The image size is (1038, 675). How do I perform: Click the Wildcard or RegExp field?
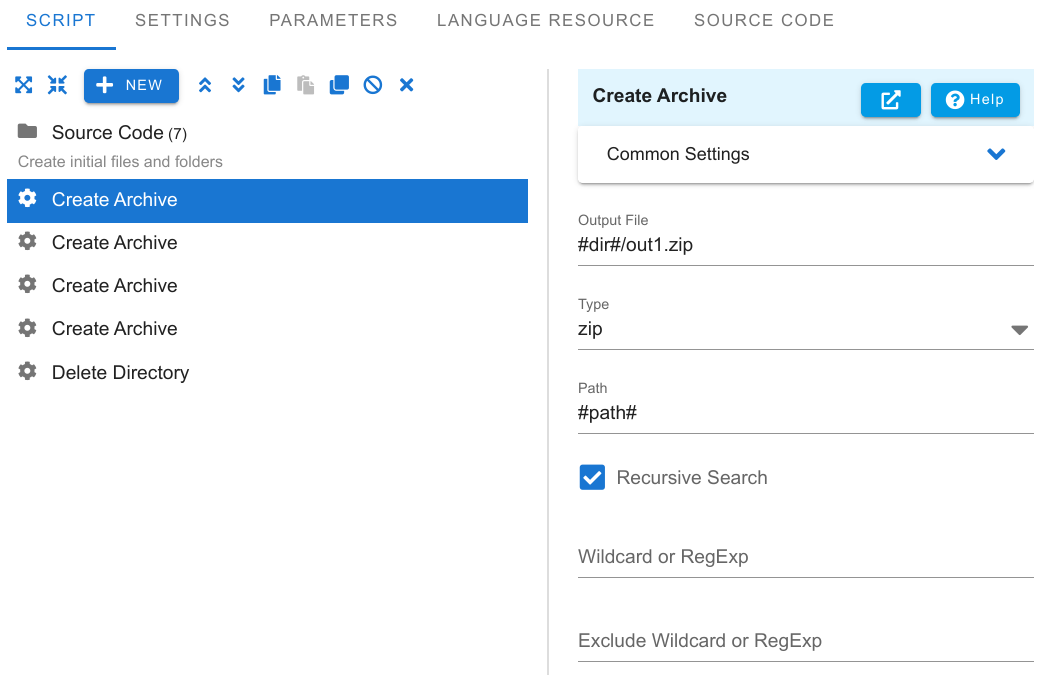(806, 557)
